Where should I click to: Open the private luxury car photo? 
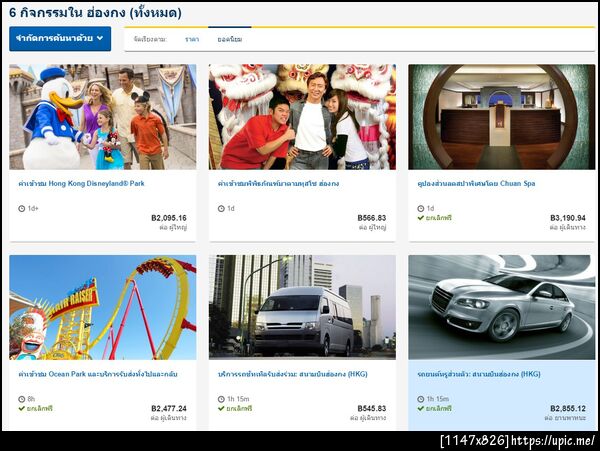tap(502, 307)
